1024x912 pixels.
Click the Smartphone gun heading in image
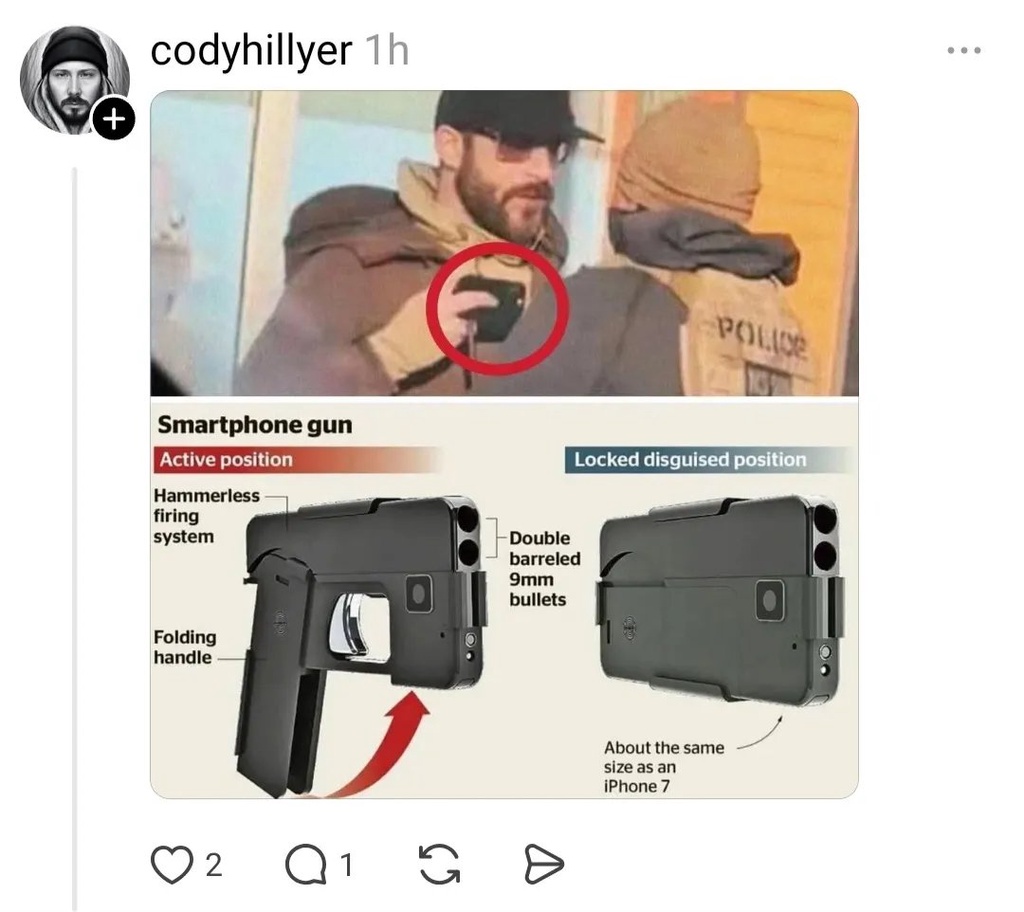pos(255,425)
